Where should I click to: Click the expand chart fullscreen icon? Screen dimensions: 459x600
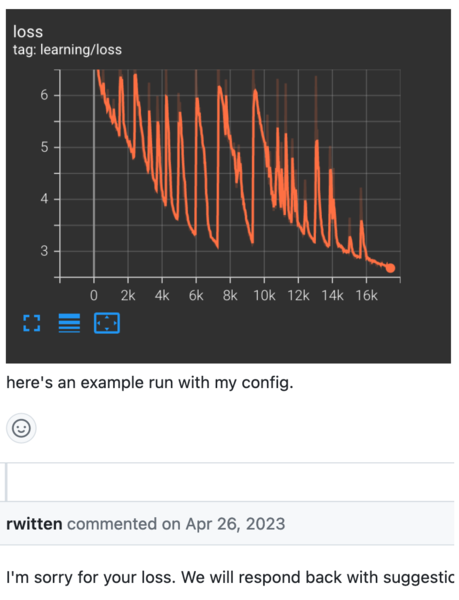pos(32,323)
